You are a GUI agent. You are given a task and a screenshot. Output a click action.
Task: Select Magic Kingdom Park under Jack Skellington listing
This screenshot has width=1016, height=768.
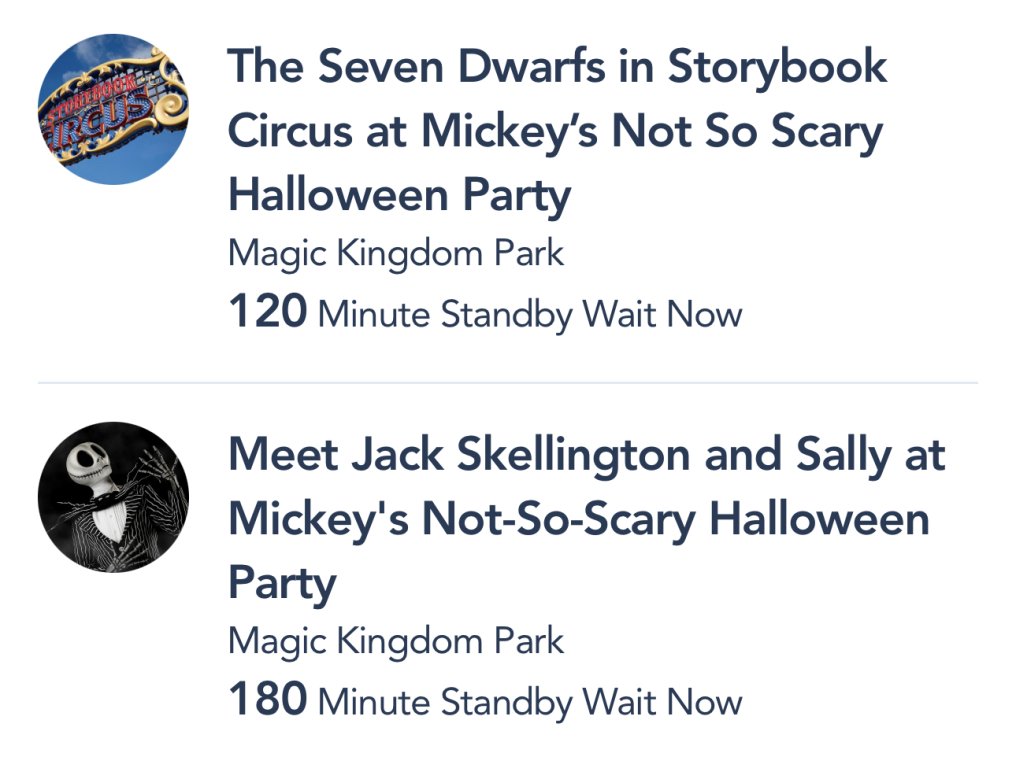(396, 641)
